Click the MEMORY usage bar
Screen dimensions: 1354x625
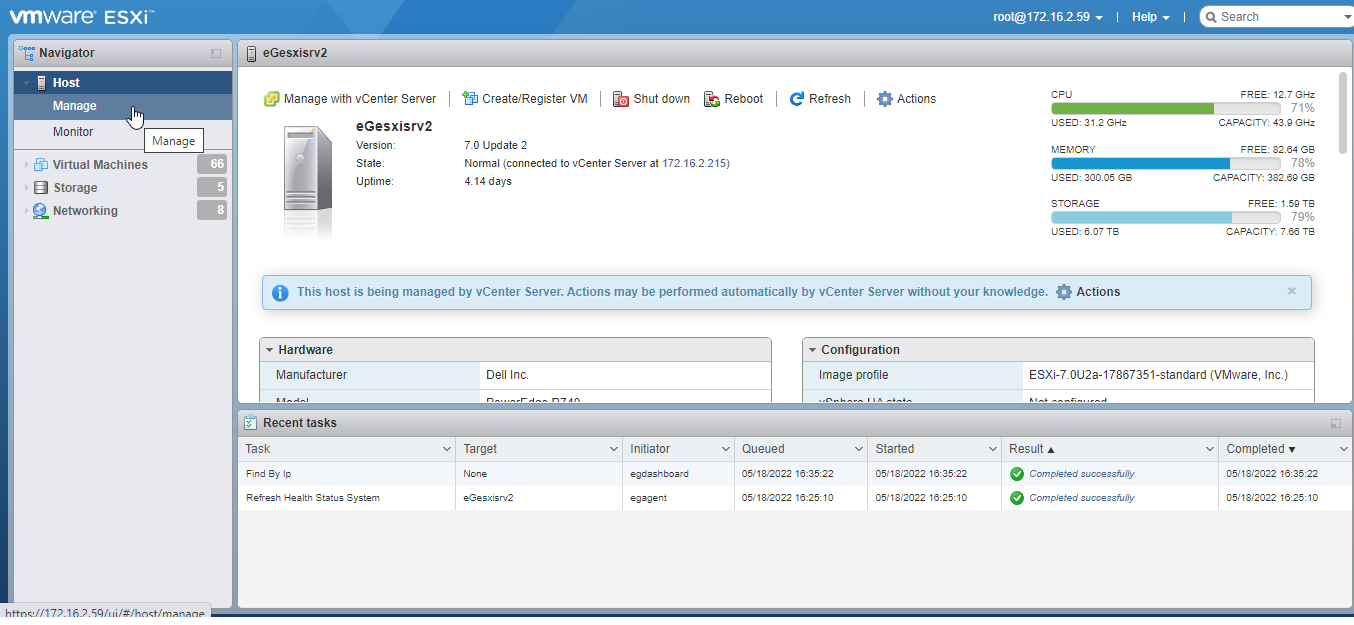pos(1166,163)
